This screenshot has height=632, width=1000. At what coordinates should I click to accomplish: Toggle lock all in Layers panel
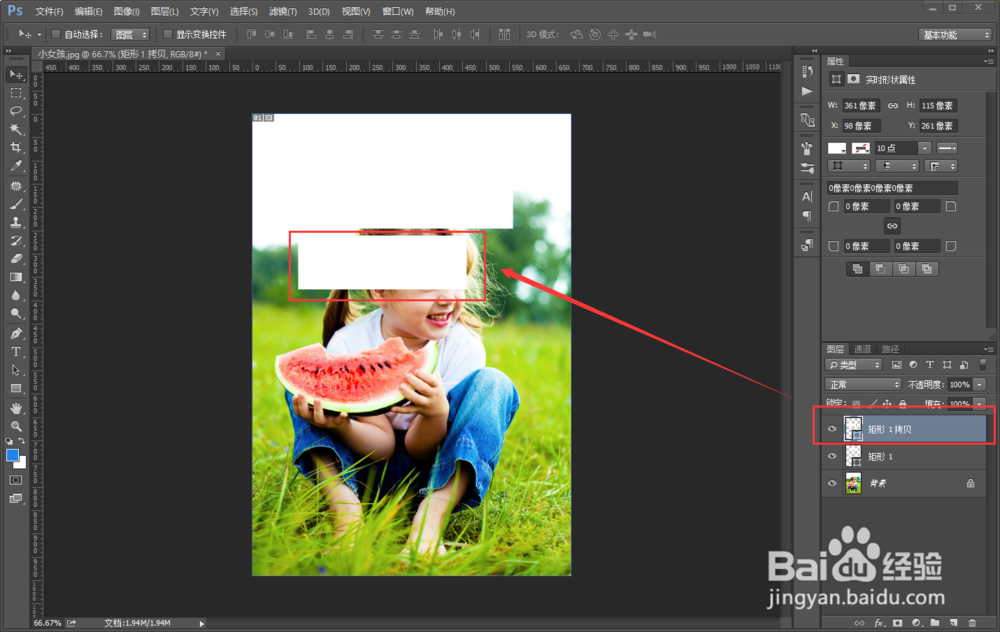pyautogui.click(x=902, y=404)
